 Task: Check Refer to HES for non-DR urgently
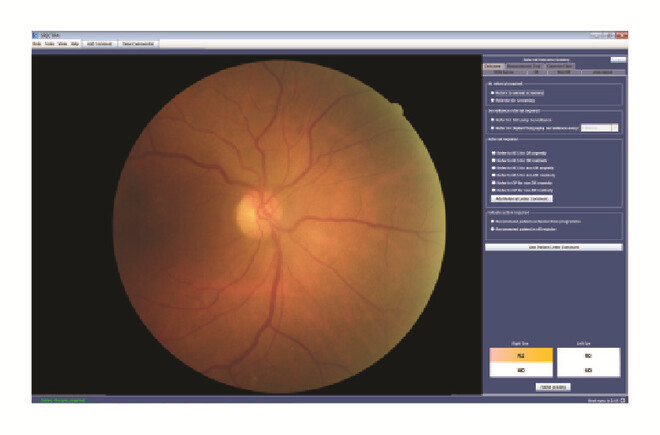tap(494, 168)
